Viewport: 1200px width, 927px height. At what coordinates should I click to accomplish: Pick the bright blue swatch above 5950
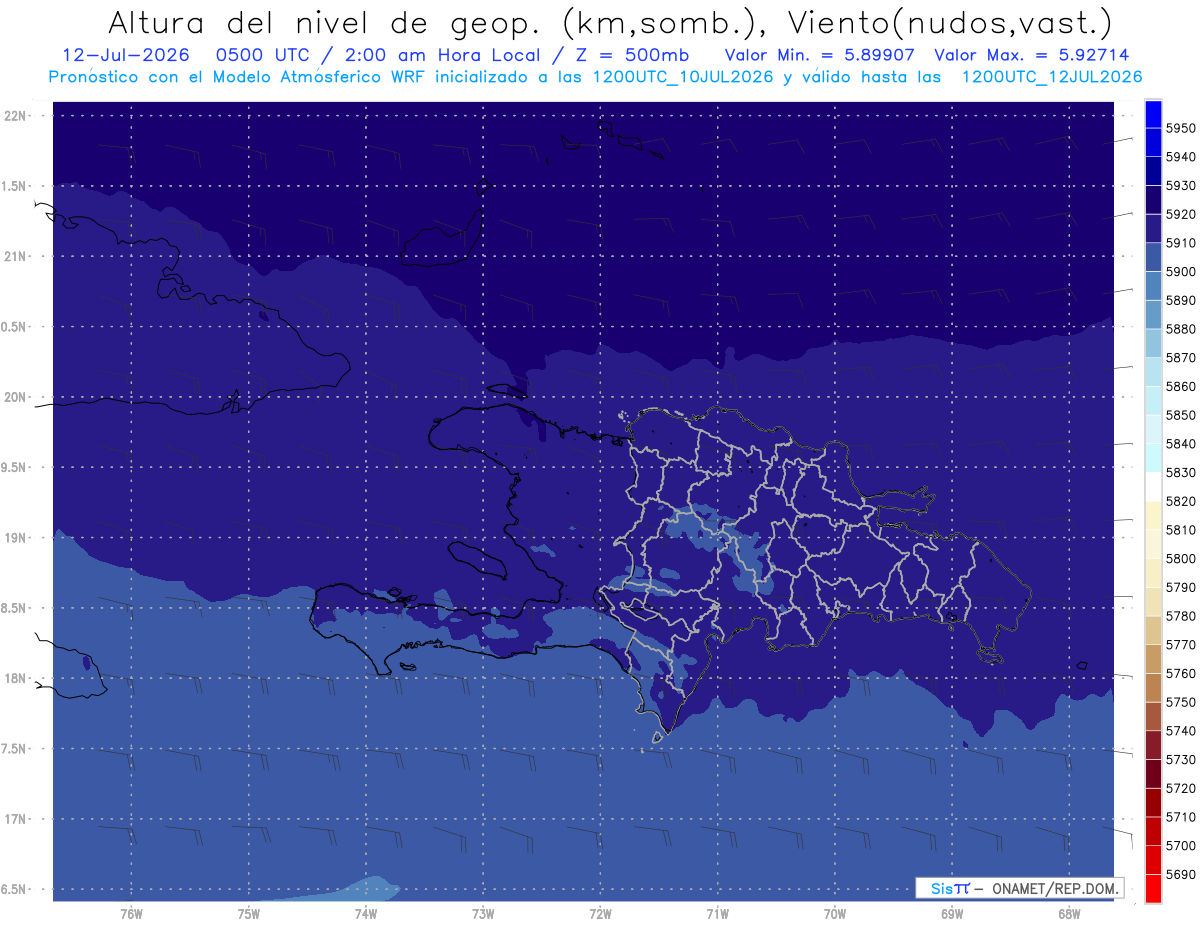[1153, 114]
